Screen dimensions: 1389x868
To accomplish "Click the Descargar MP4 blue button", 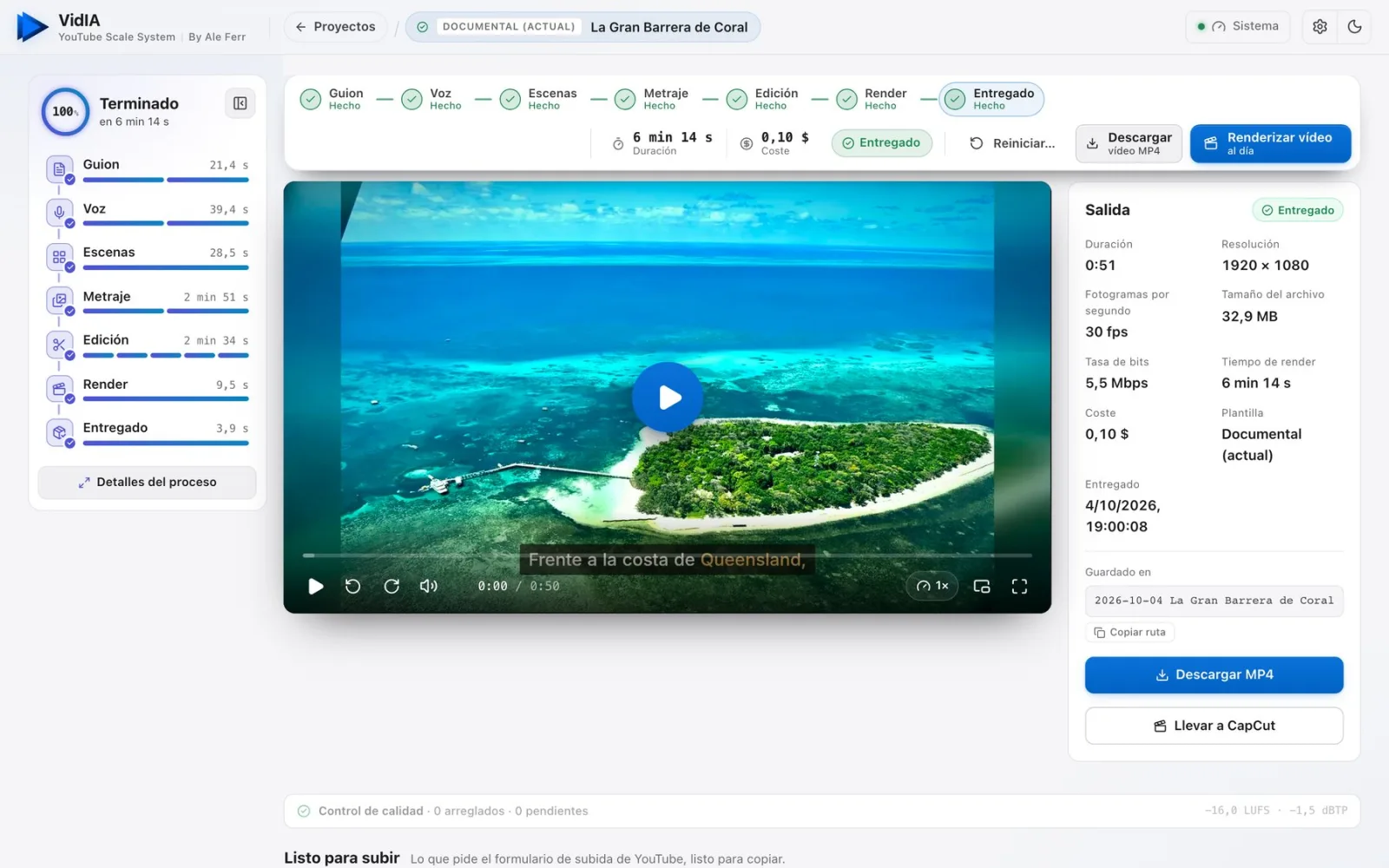I will pos(1214,674).
